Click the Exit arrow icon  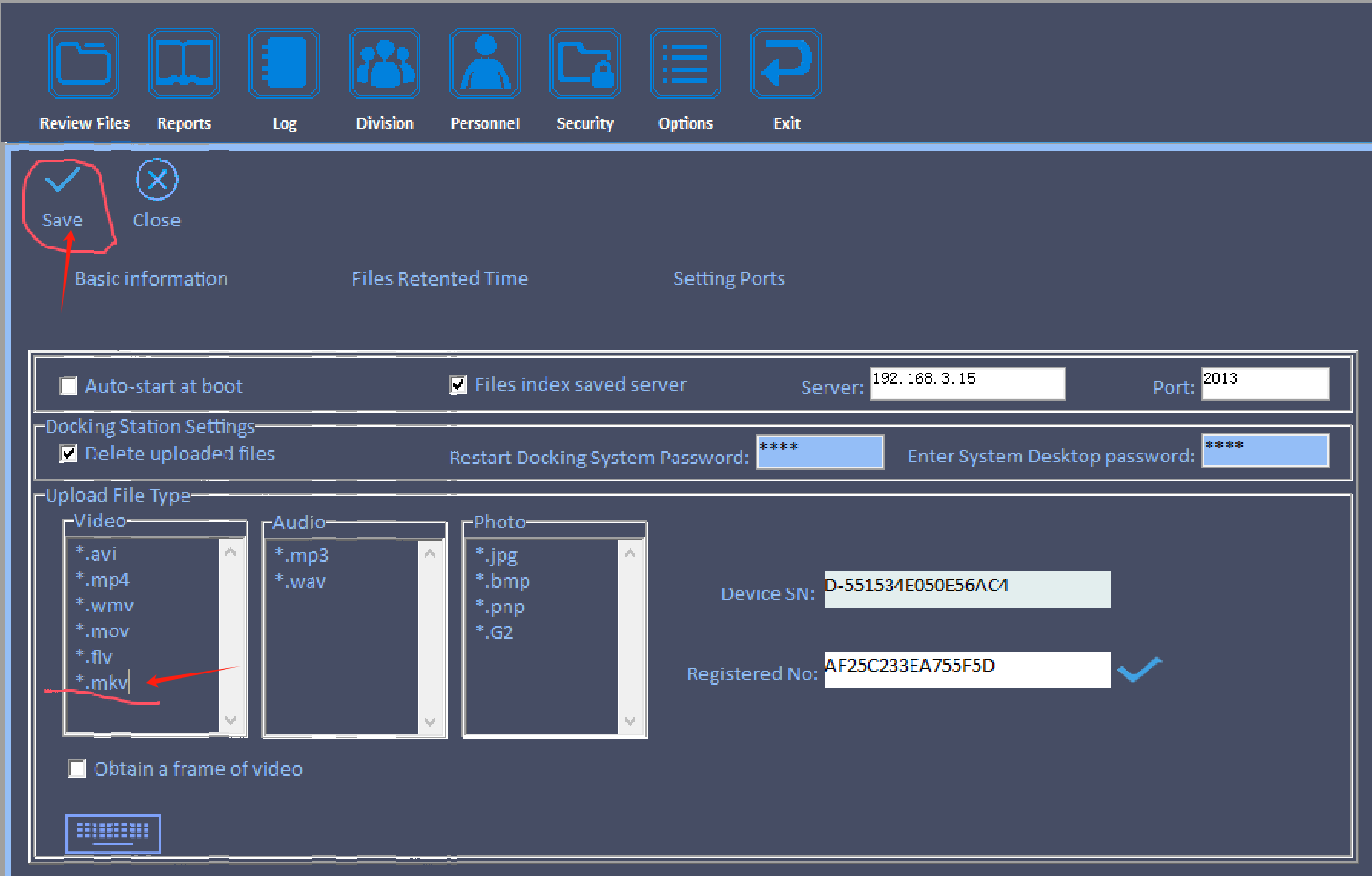click(x=785, y=64)
